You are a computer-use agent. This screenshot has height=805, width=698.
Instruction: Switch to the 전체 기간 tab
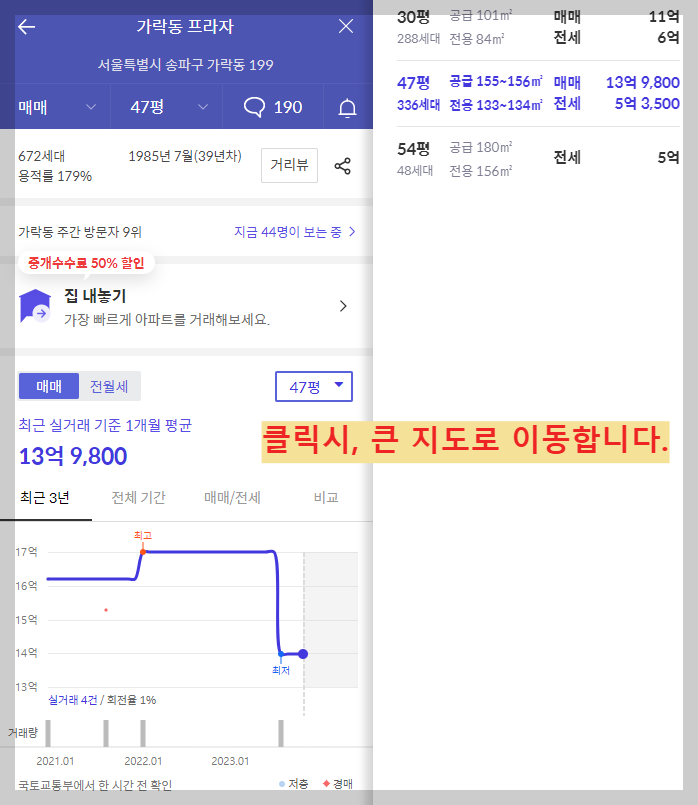[x=139, y=497]
